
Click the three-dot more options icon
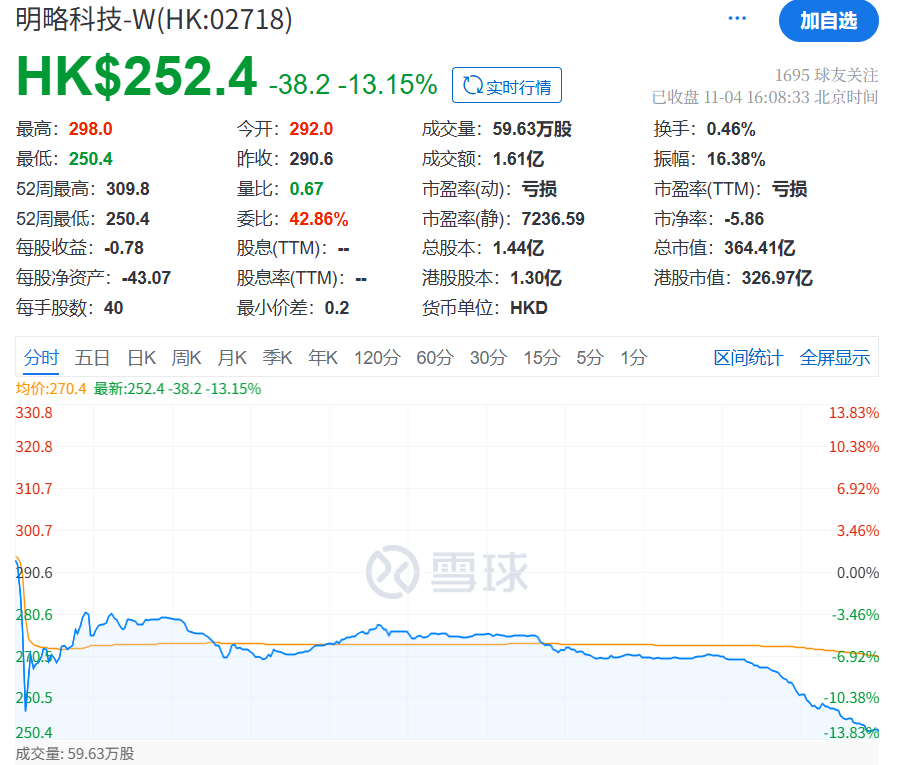coord(738,19)
